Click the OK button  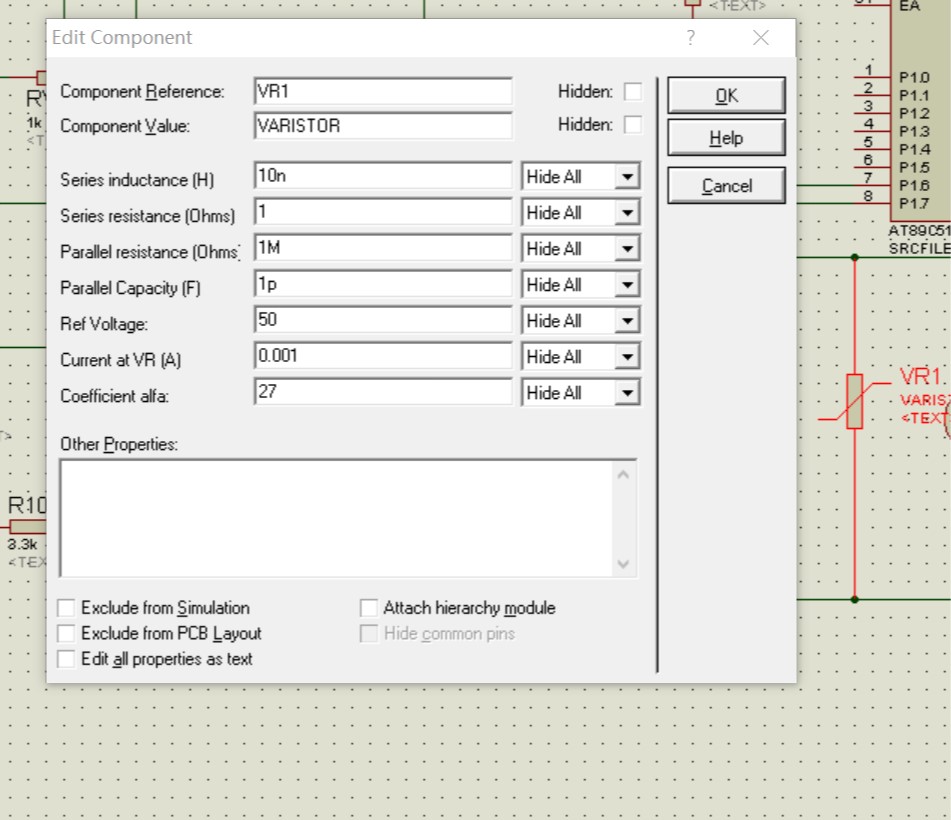[x=726, y=95]
